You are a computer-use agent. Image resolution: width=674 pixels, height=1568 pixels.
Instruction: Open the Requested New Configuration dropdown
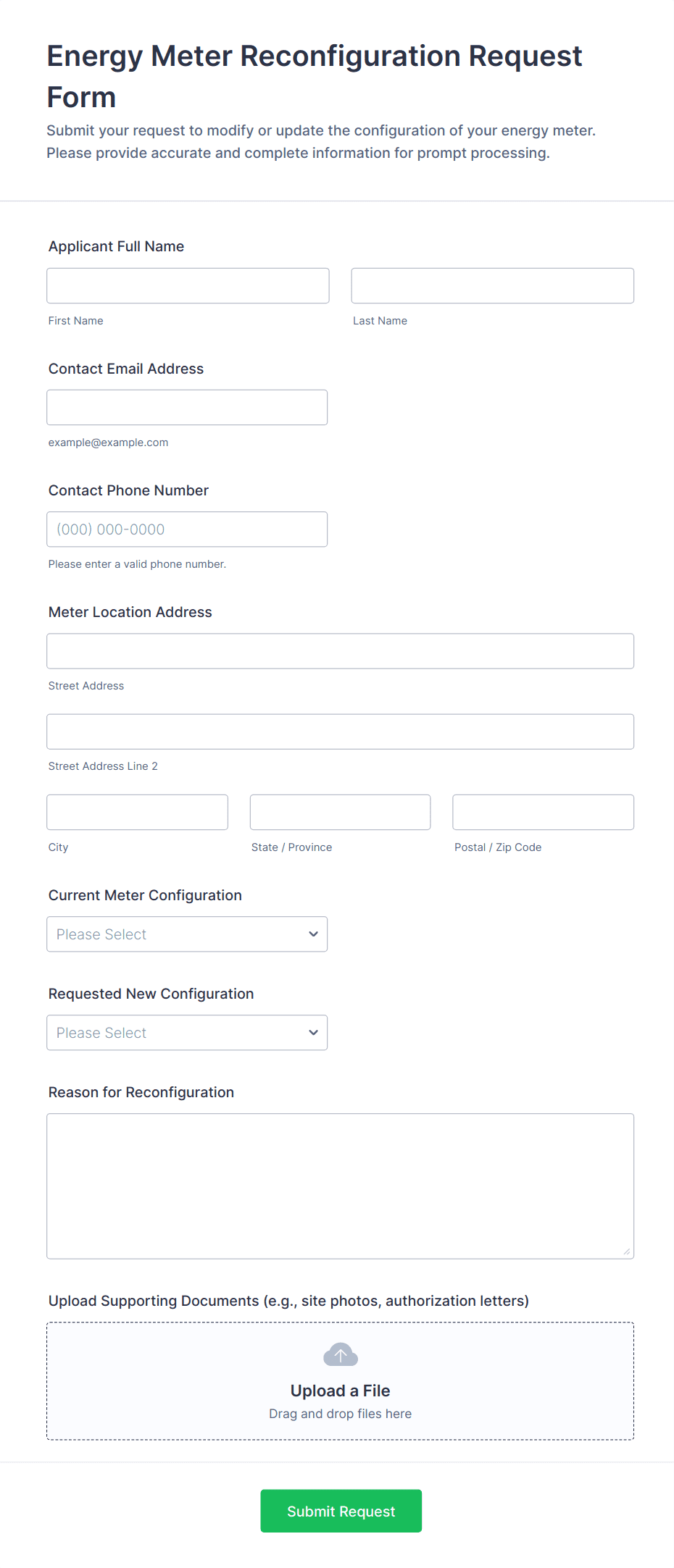point(187,1033)
